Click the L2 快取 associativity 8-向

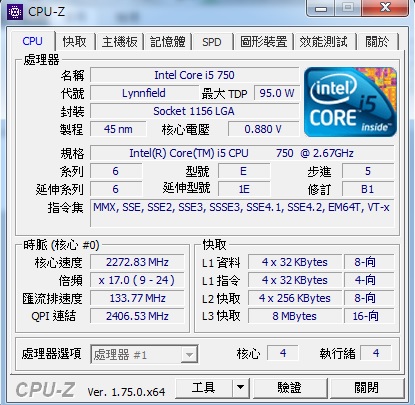[369, 298]
